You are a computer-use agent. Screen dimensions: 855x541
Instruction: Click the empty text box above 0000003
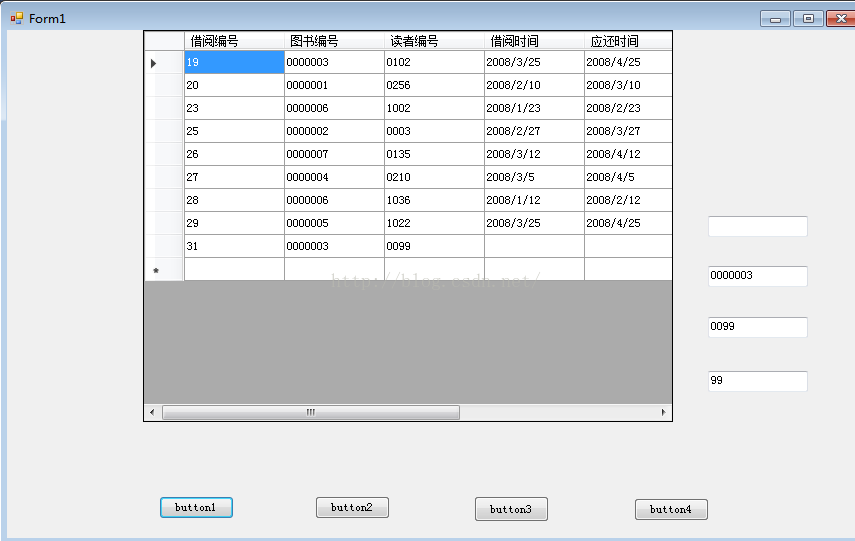point(757,226)
